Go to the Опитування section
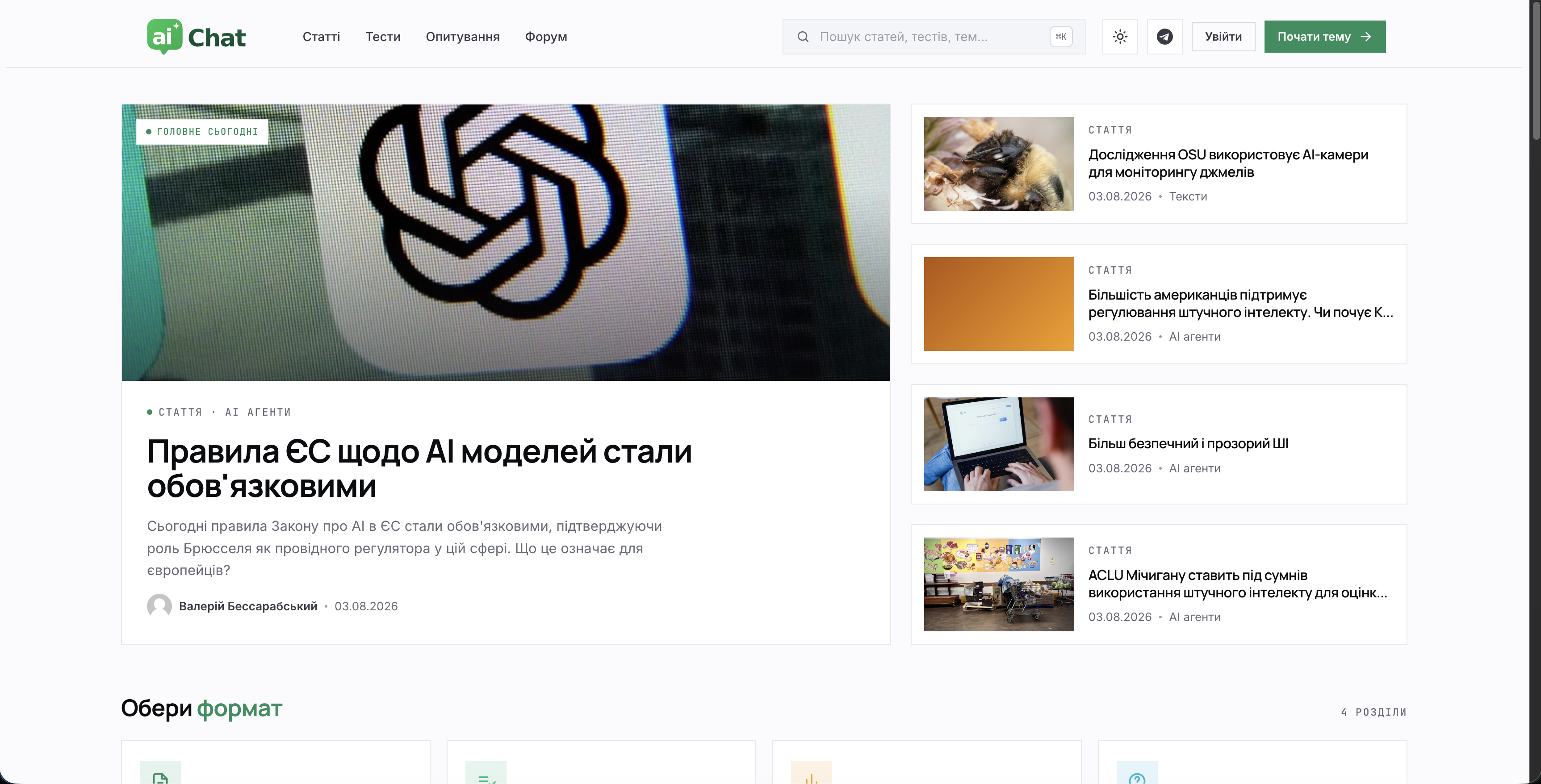Viewport: 1541px width, 784px height. pyautogui.click(x=462, y=37)
